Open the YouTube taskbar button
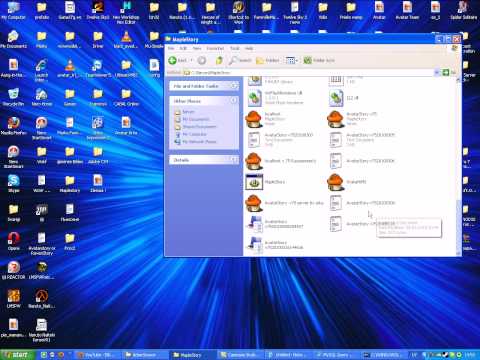480x360 pixels. tap(98, 355)
